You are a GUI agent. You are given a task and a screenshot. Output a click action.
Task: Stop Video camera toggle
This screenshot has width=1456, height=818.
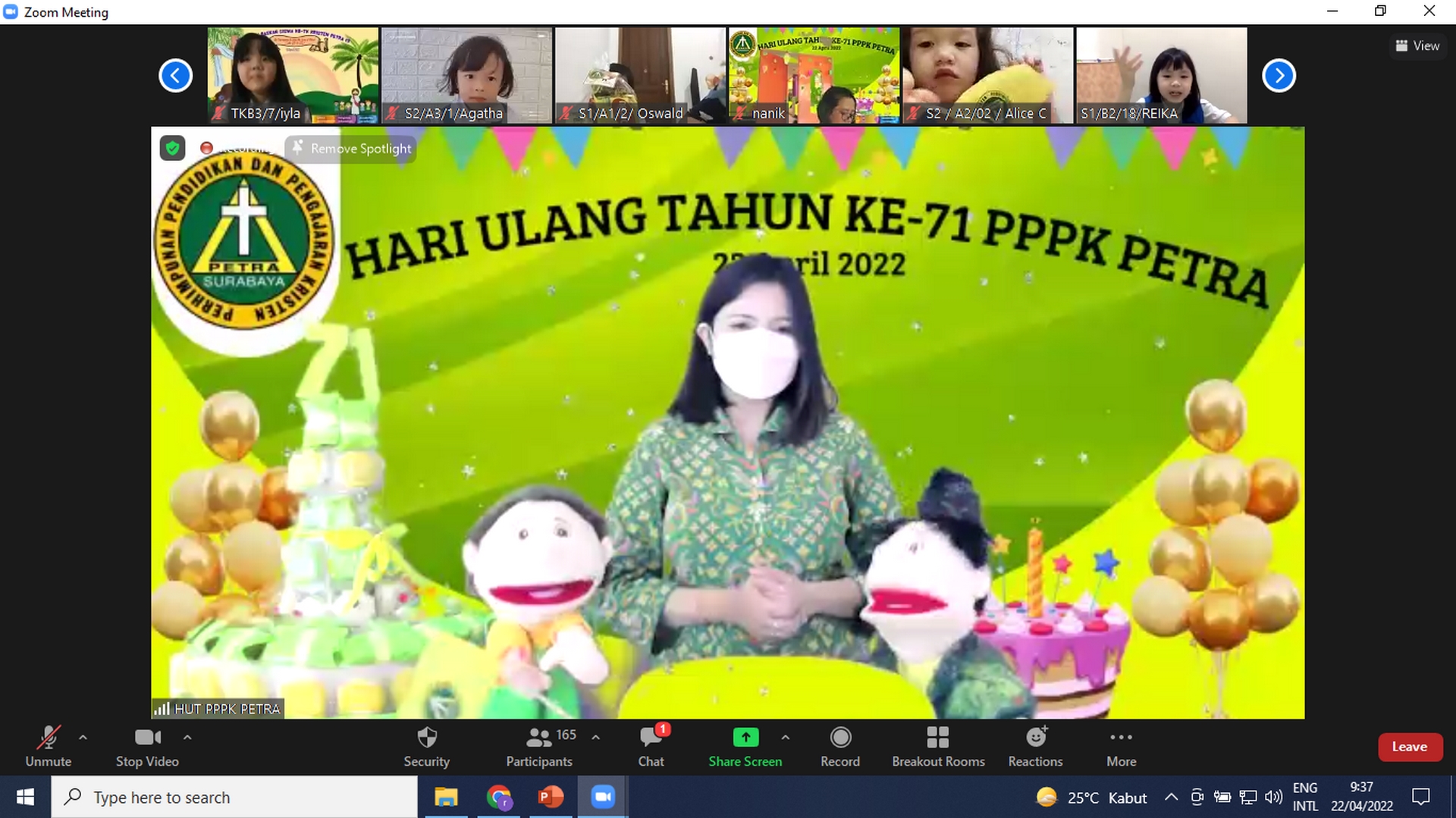tap(147, 747)
